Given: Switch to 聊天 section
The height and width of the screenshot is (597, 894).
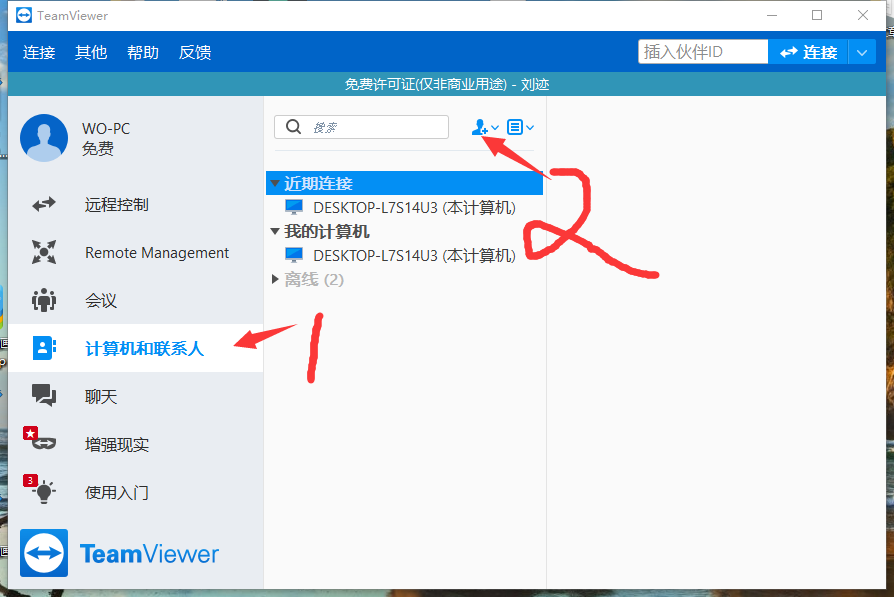Looking at the screenshot, I should [136, 396].
